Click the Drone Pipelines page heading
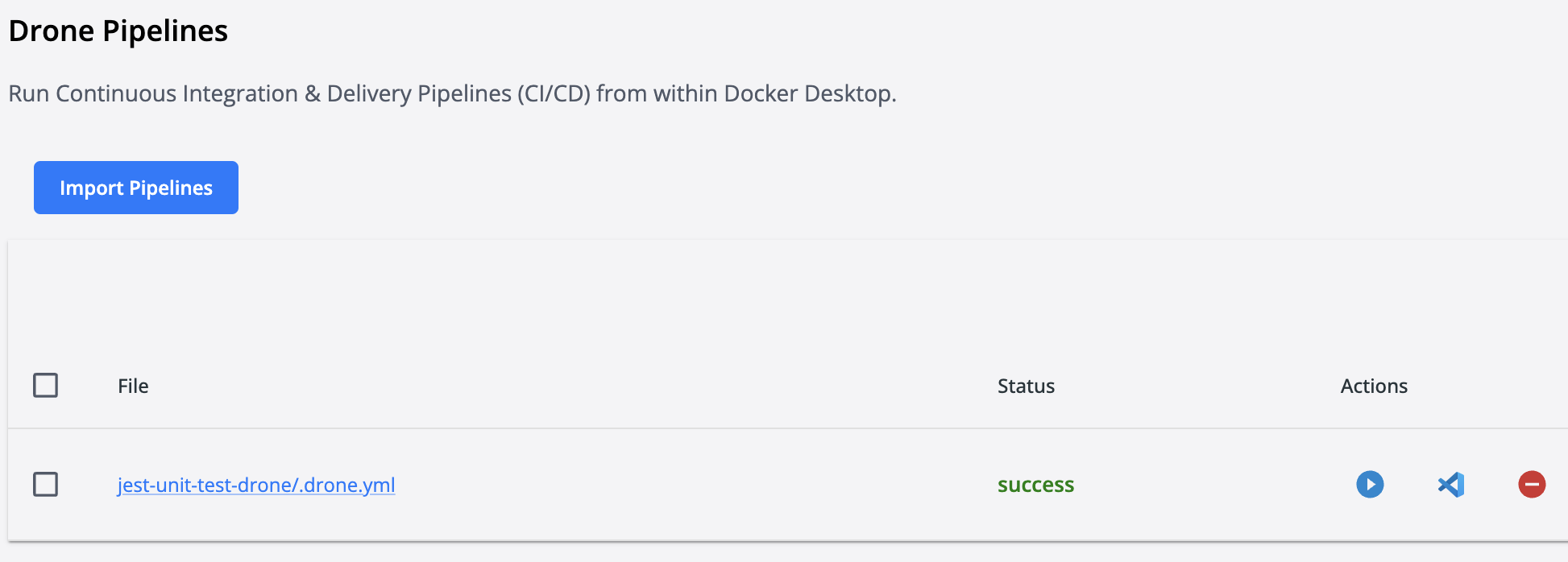Viewport: 1568px width, 562px height. (x=118, y=31)
